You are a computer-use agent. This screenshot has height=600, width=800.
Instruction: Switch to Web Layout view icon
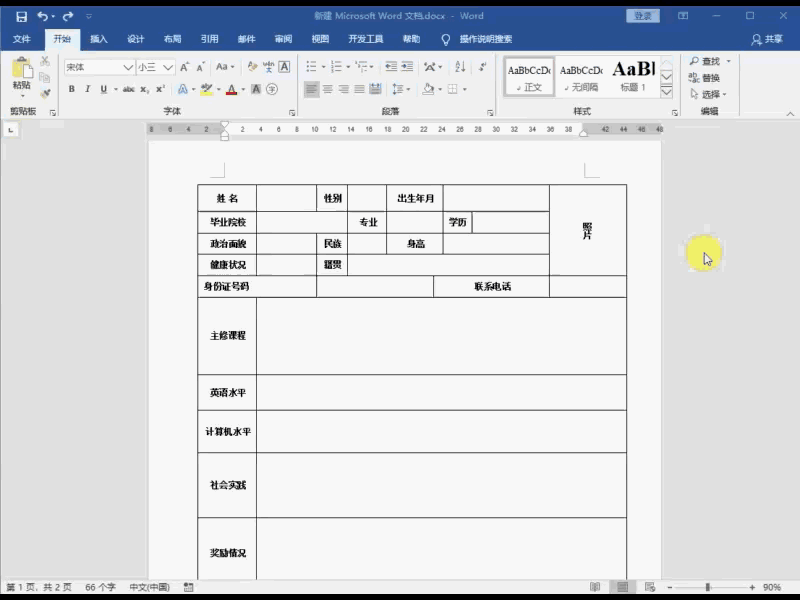tap(649, 587)
